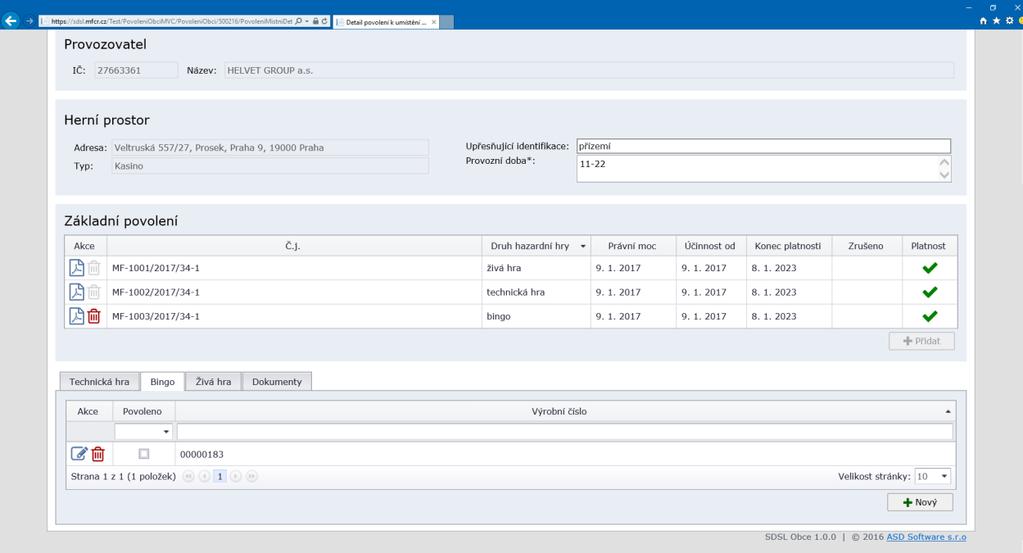
Task: Open Druh hazardní hry column filter arrow
Action: click(583, 247)
